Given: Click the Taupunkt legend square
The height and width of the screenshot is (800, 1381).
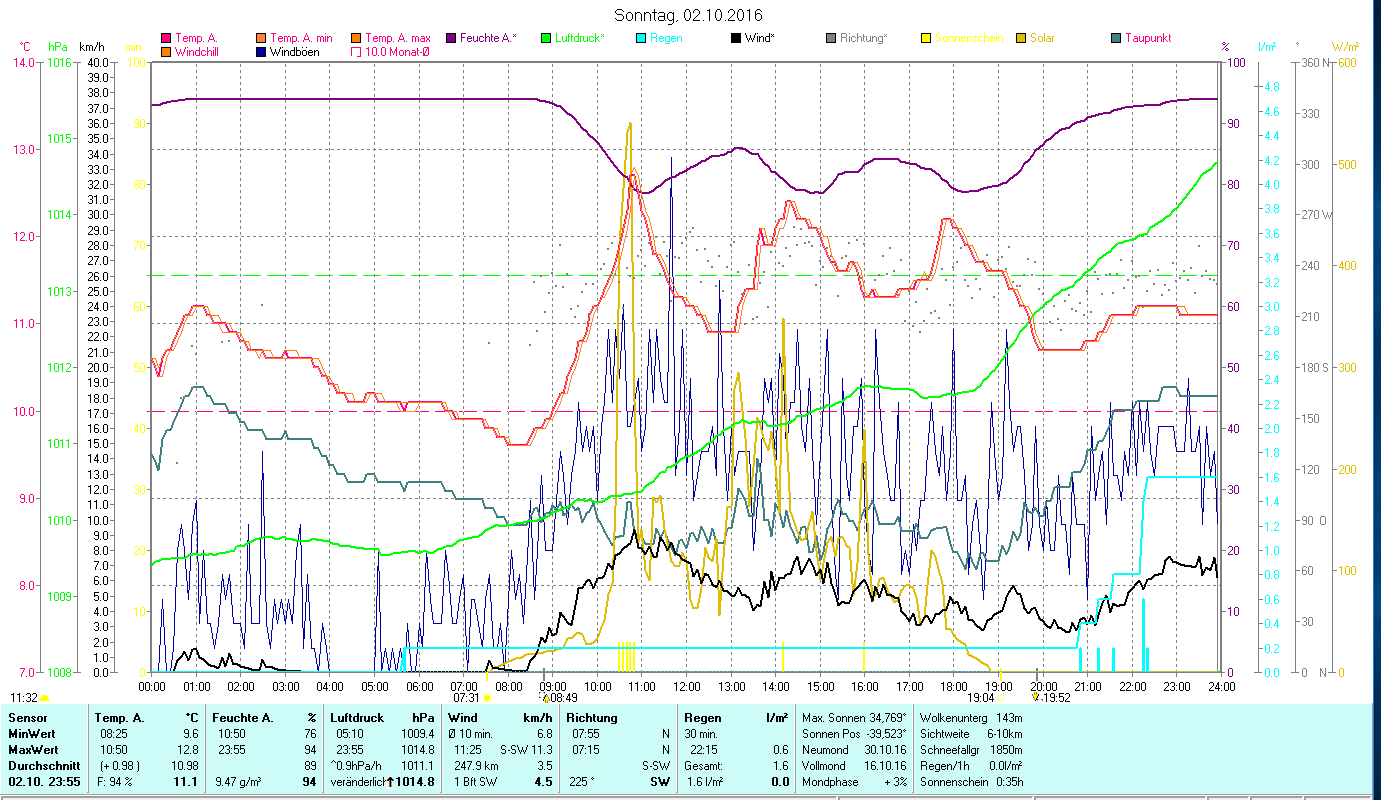Looking at the screenshot, I should [1116, 39].
